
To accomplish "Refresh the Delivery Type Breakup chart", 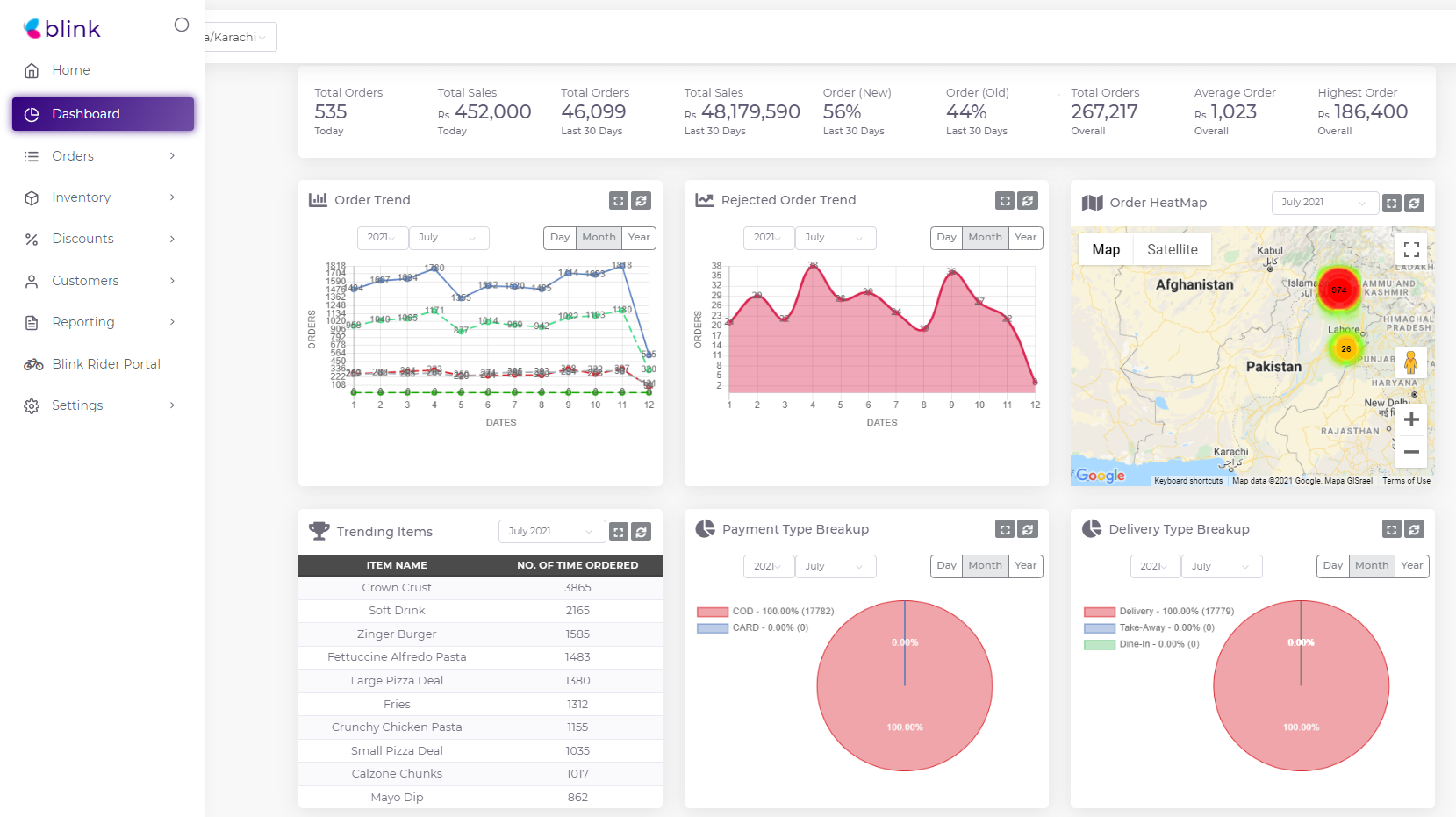I will [x=1414, y=529].
